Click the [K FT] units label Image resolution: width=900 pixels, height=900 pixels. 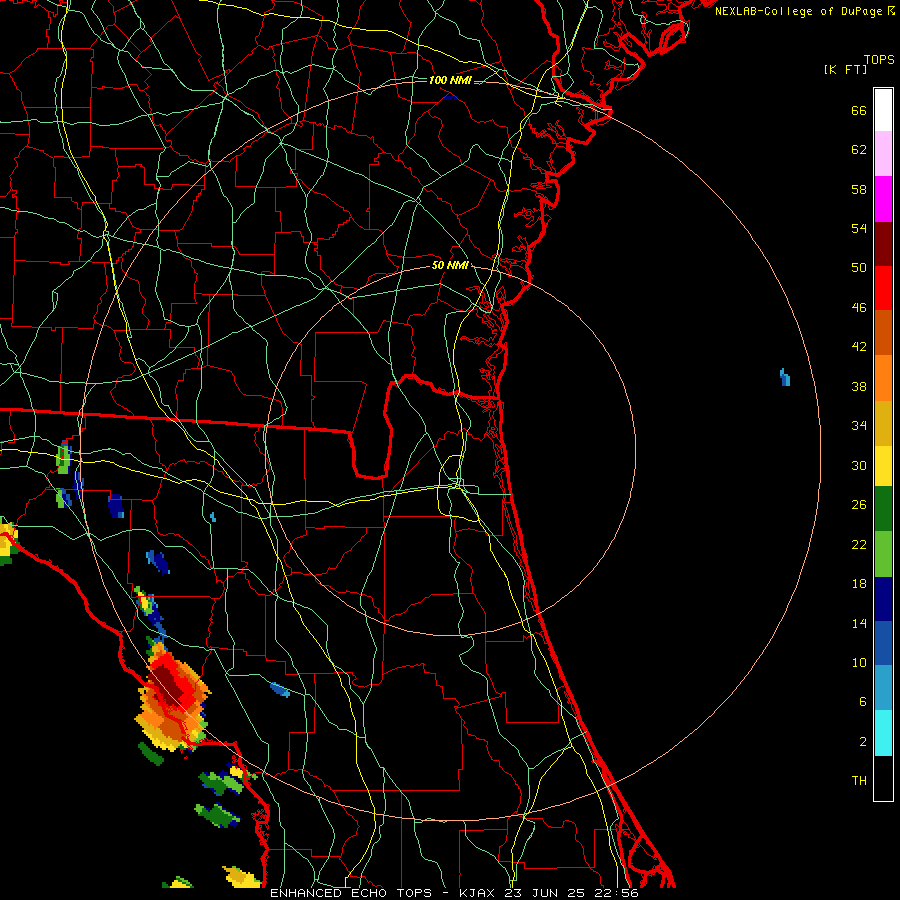(x=845, y=69)
